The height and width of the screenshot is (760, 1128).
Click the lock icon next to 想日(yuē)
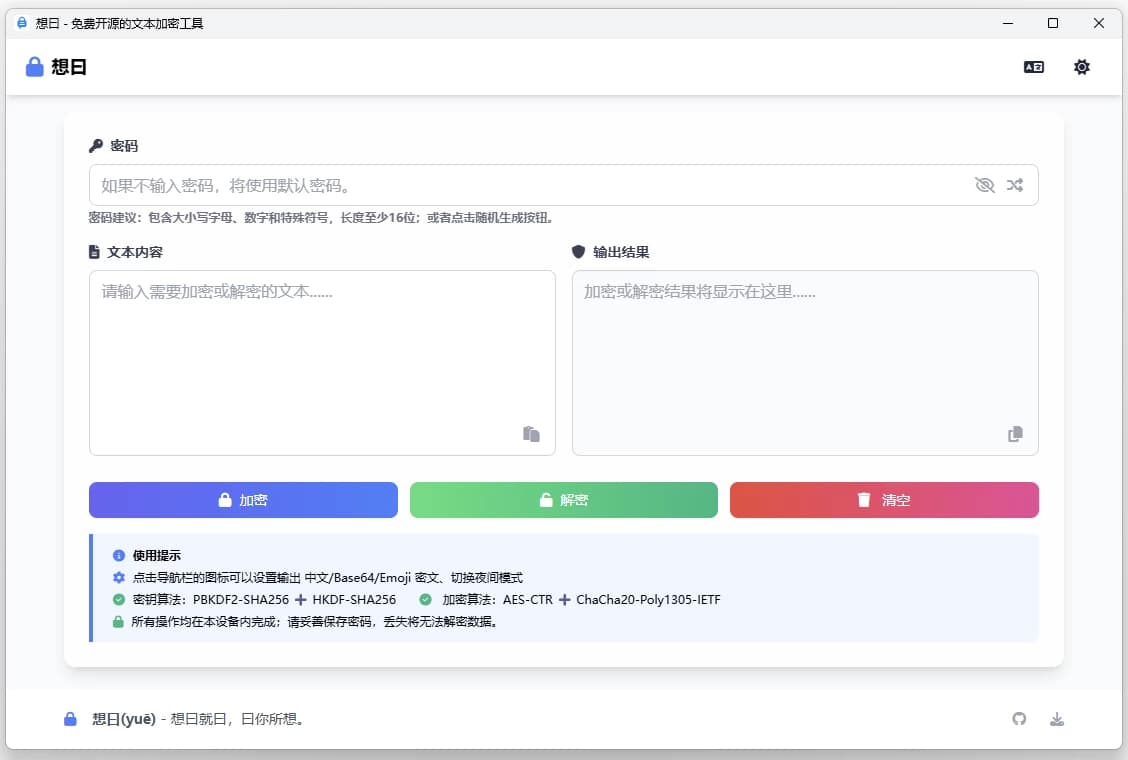tap(69, 719)
